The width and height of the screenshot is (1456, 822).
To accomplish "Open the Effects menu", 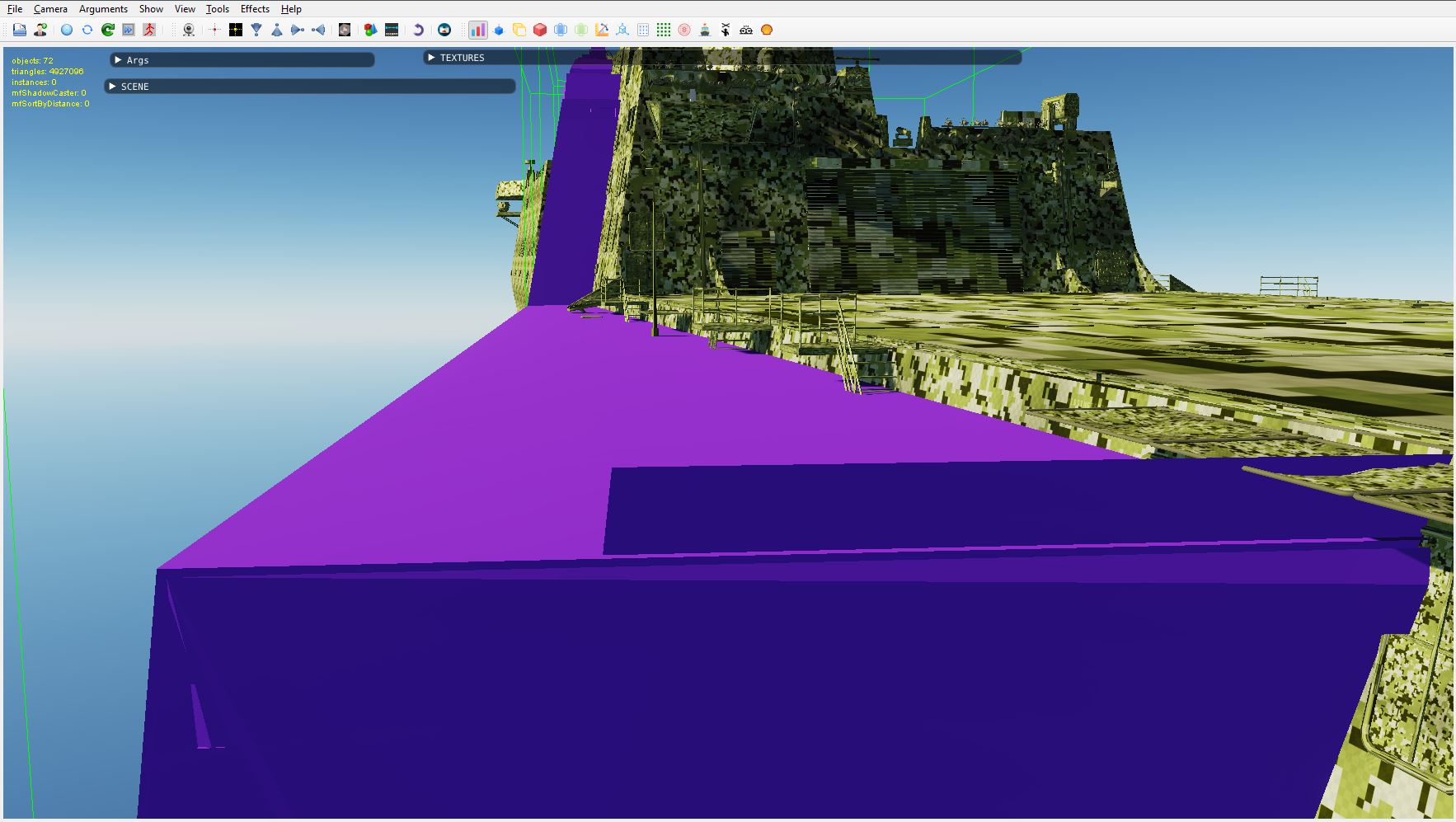I will [x=255, y=9].
